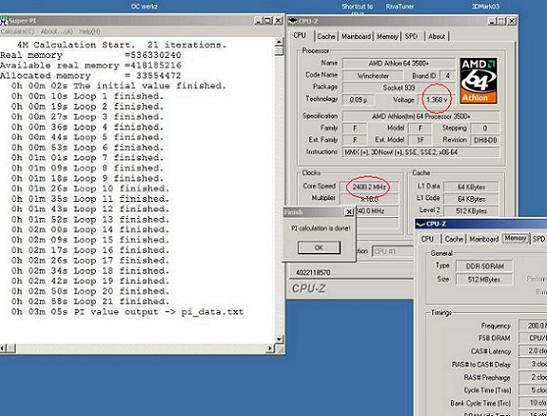Click the Core Speed value 2400.2 MHz

(369, 187)
